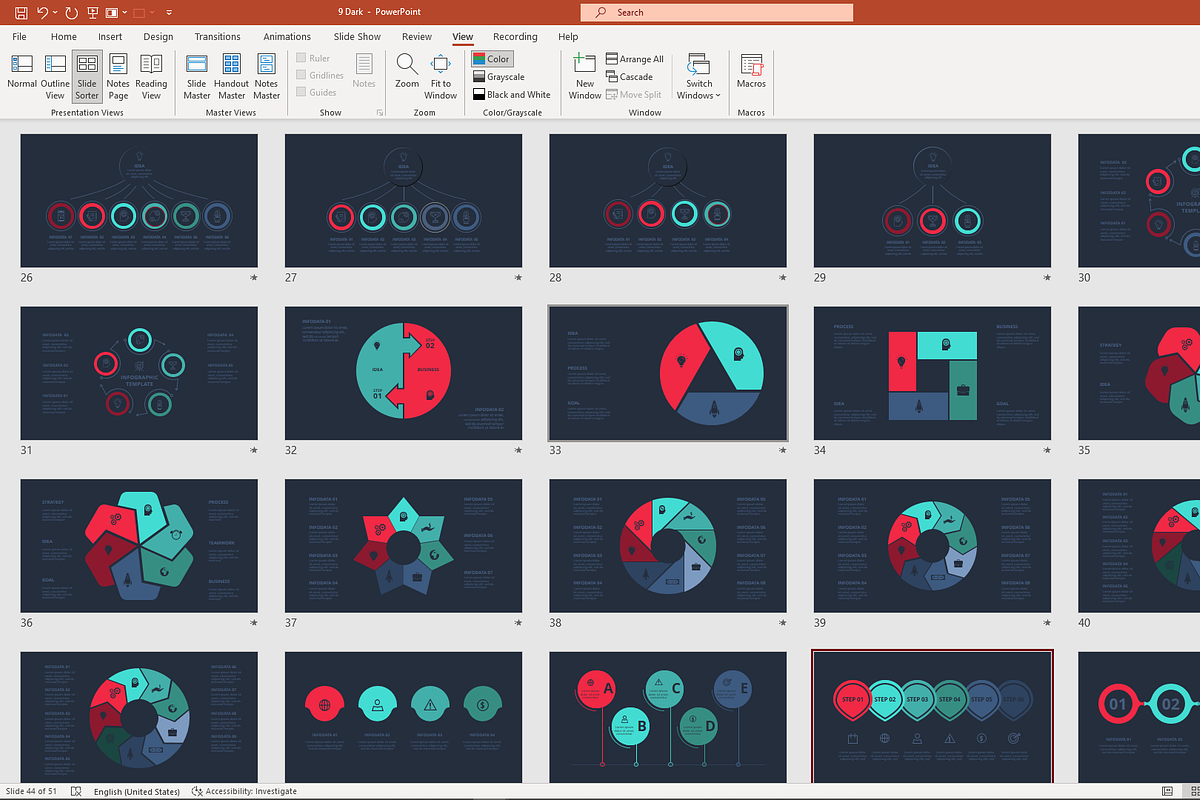Click the Search box in title bar
Screen dimensions: 1200x800
(717, 13)
